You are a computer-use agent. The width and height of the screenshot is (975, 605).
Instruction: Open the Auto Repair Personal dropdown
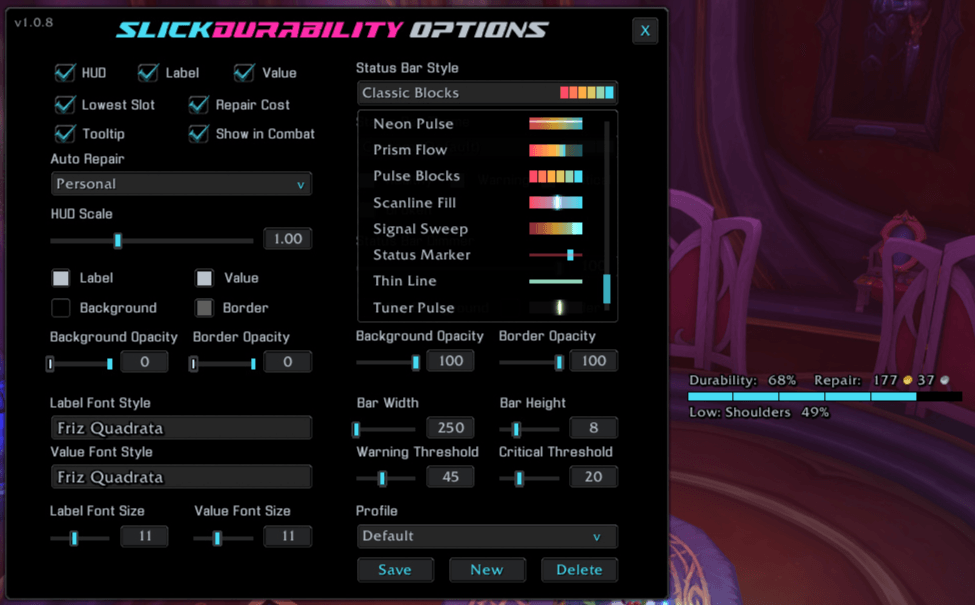tap(181, 184)
